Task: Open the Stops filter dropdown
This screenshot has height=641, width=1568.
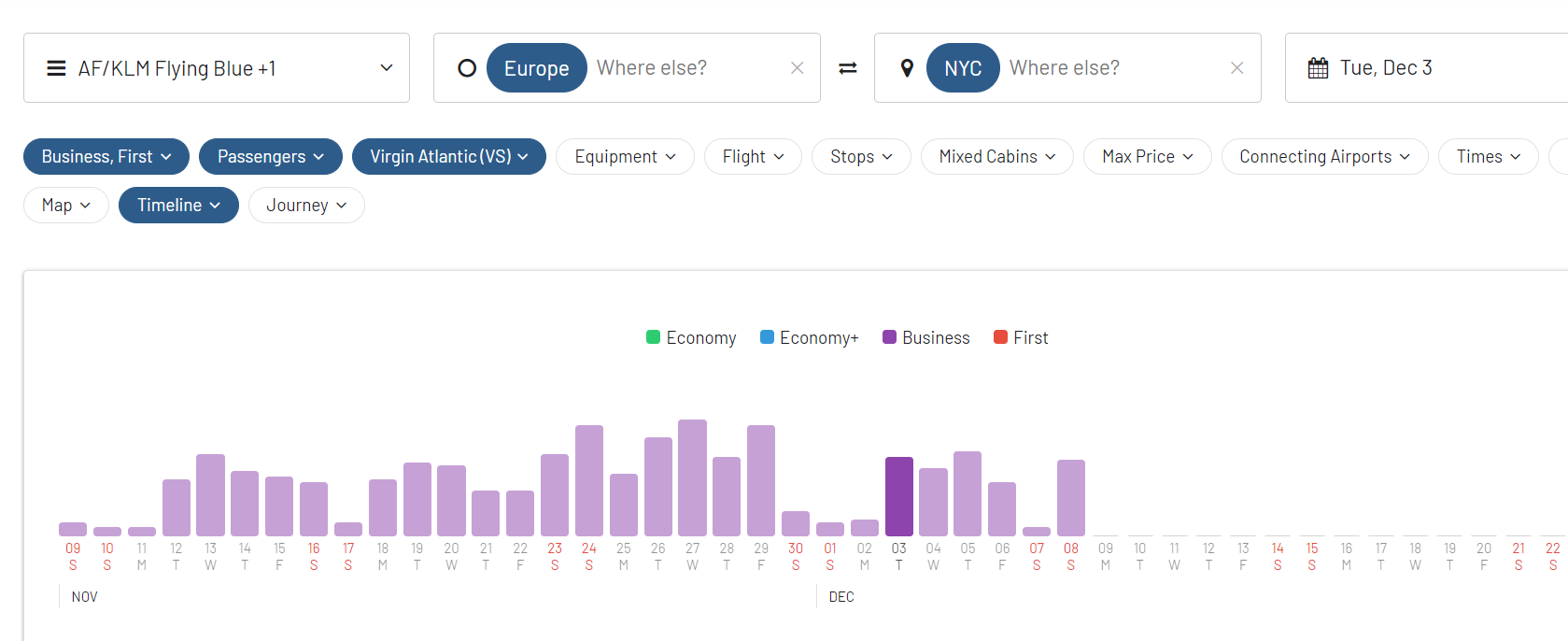Action: click(x=860, y=157)
